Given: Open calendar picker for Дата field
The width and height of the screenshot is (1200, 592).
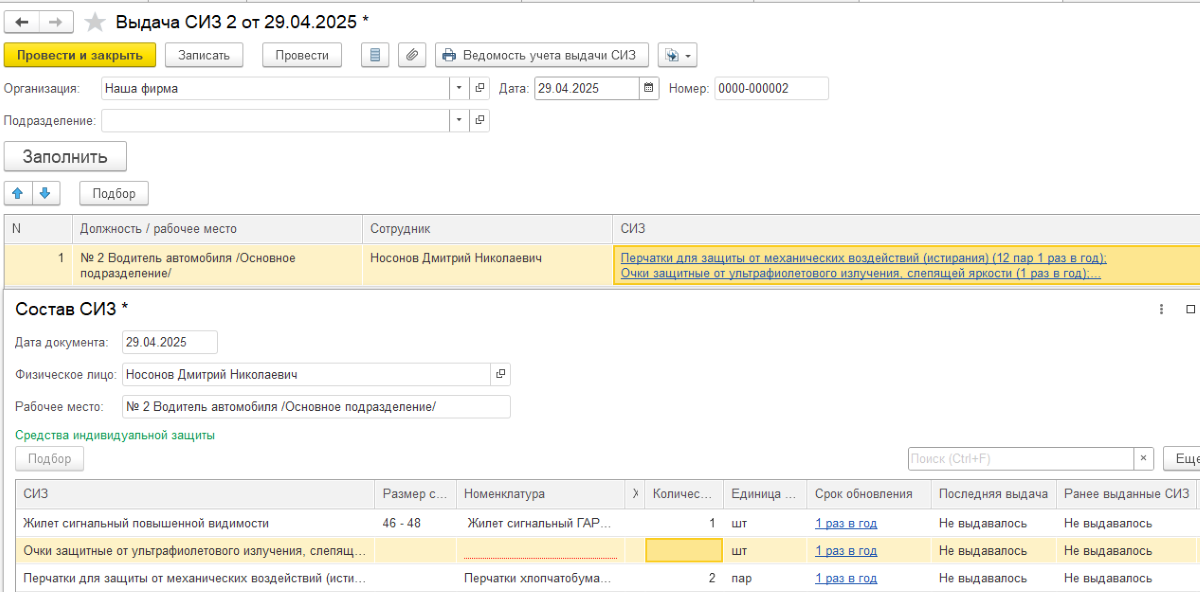Looking at the screenshot, I should coord(649,88).
